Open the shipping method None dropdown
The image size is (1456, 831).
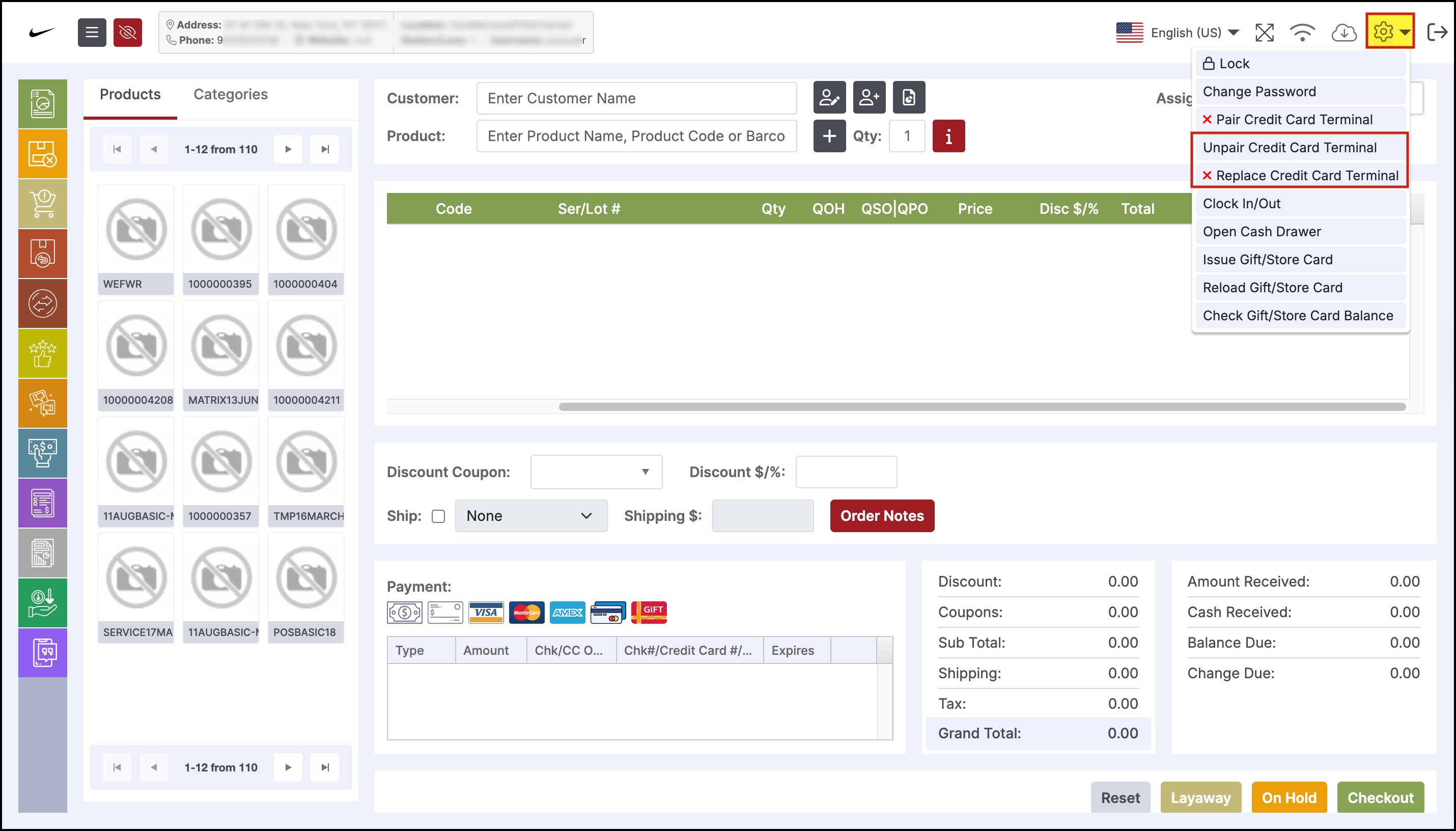click(530, 516)
